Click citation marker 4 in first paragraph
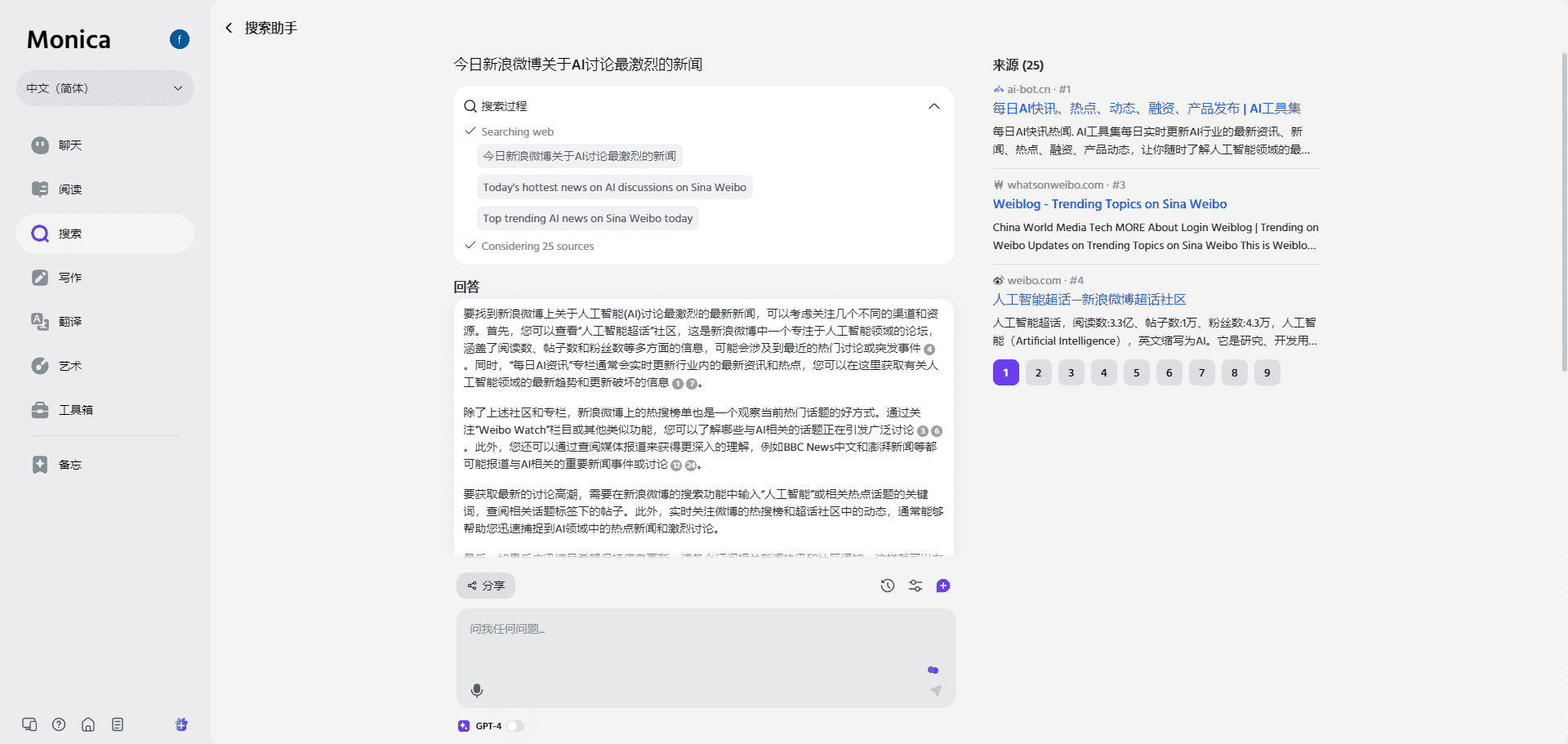Viewport: 1568px width, 744px height. tap(929, 350)
